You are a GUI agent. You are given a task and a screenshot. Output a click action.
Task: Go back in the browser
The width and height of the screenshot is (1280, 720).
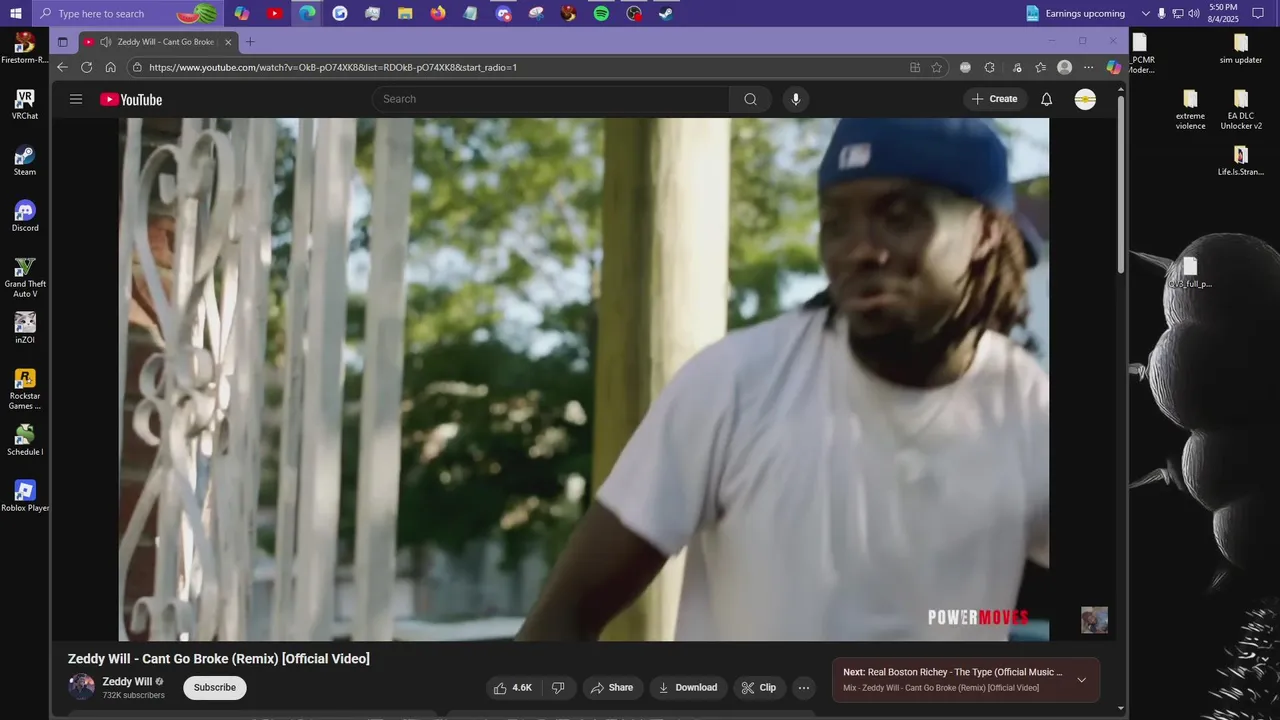point(62,67)
